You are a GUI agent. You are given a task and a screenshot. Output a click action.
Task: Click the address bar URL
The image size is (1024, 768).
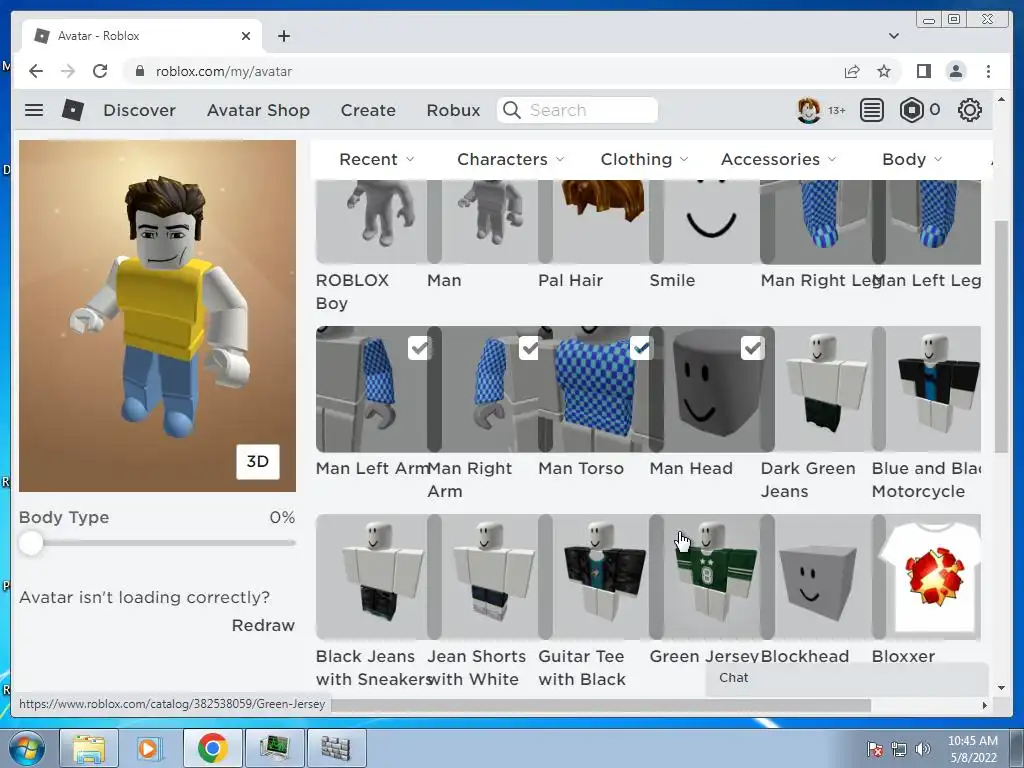coord(223,71)
